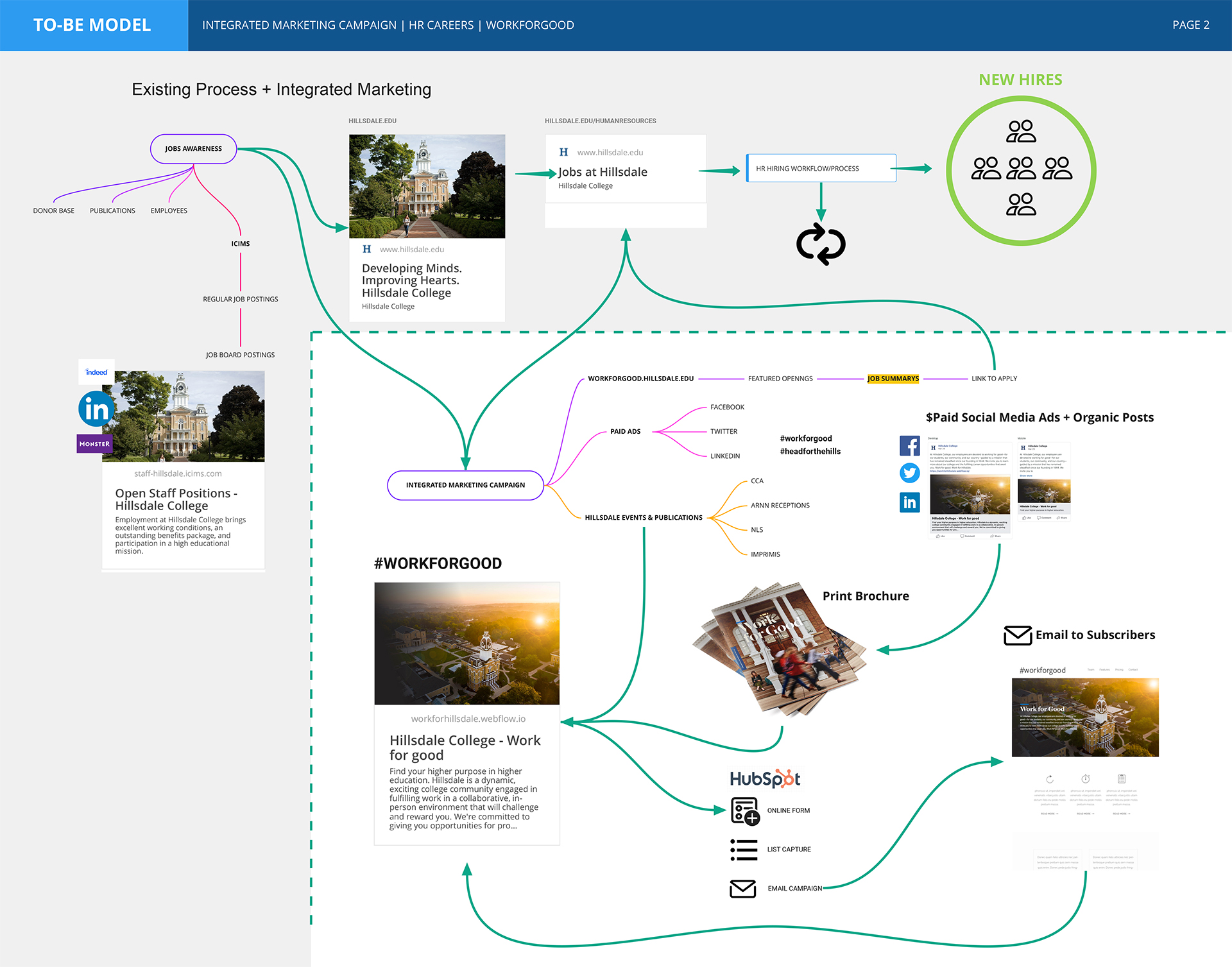Viewport: 1232px width, 967px height.
Task: Click the FEATURED OPENNGS label
Action: [780, 379]
